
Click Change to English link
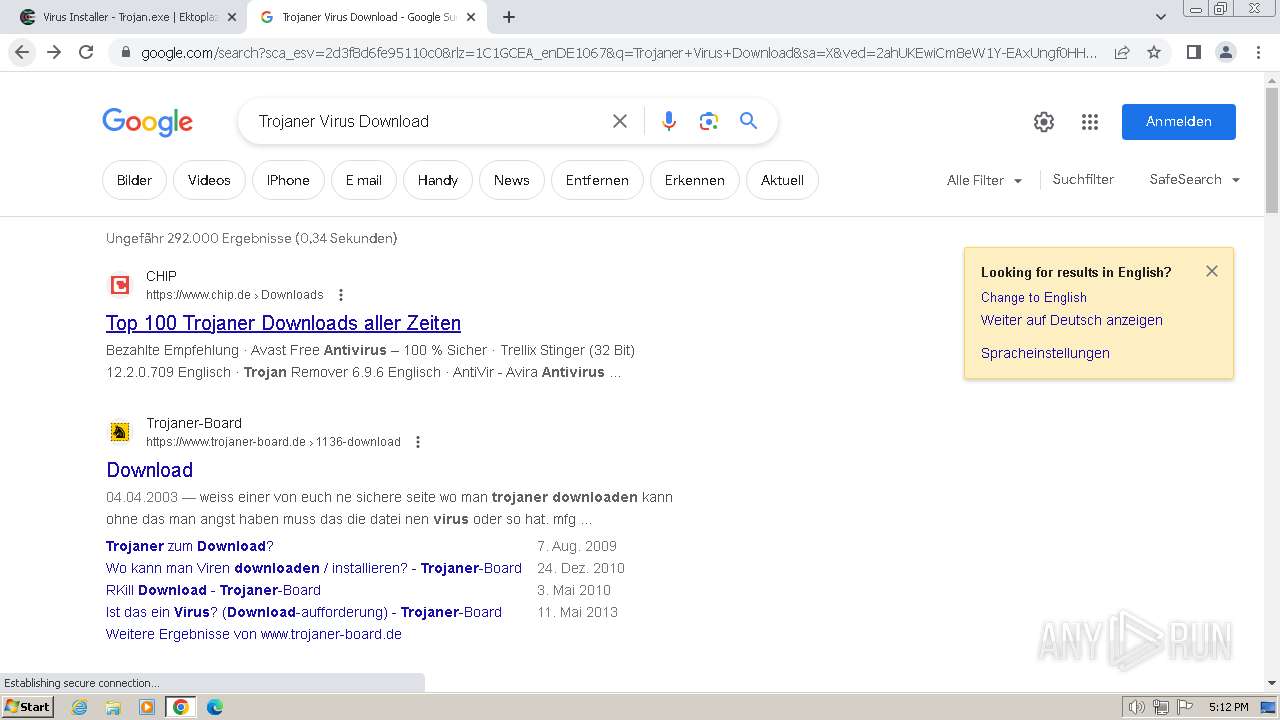click(x=1034, y=297)
